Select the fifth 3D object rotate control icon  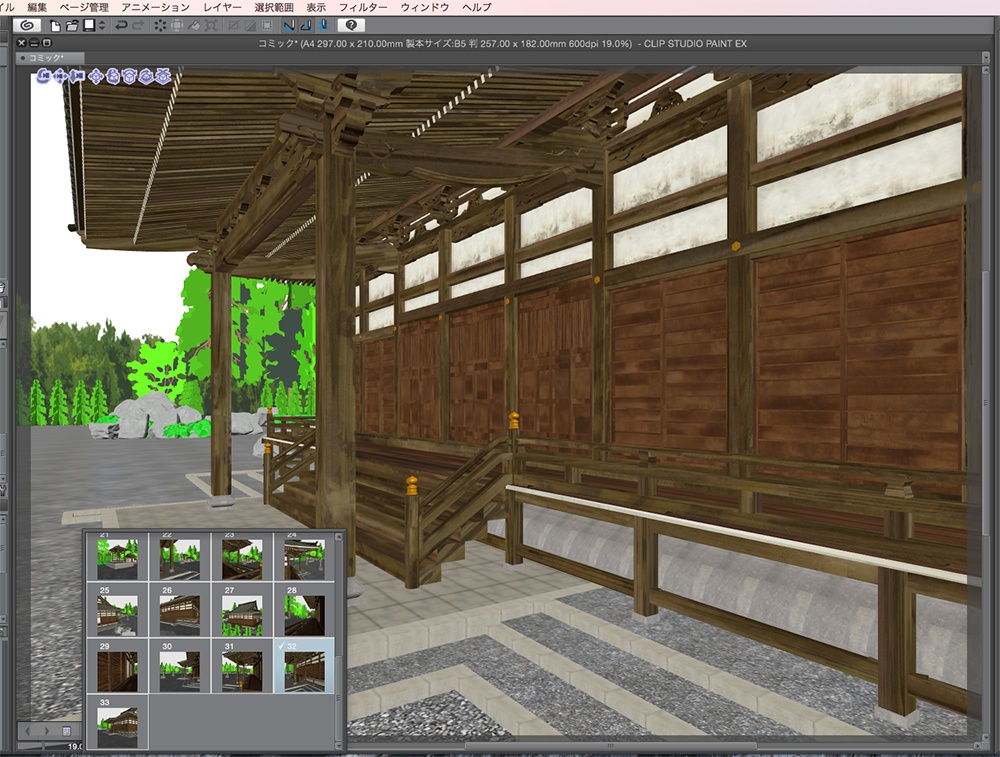point(112,77)
